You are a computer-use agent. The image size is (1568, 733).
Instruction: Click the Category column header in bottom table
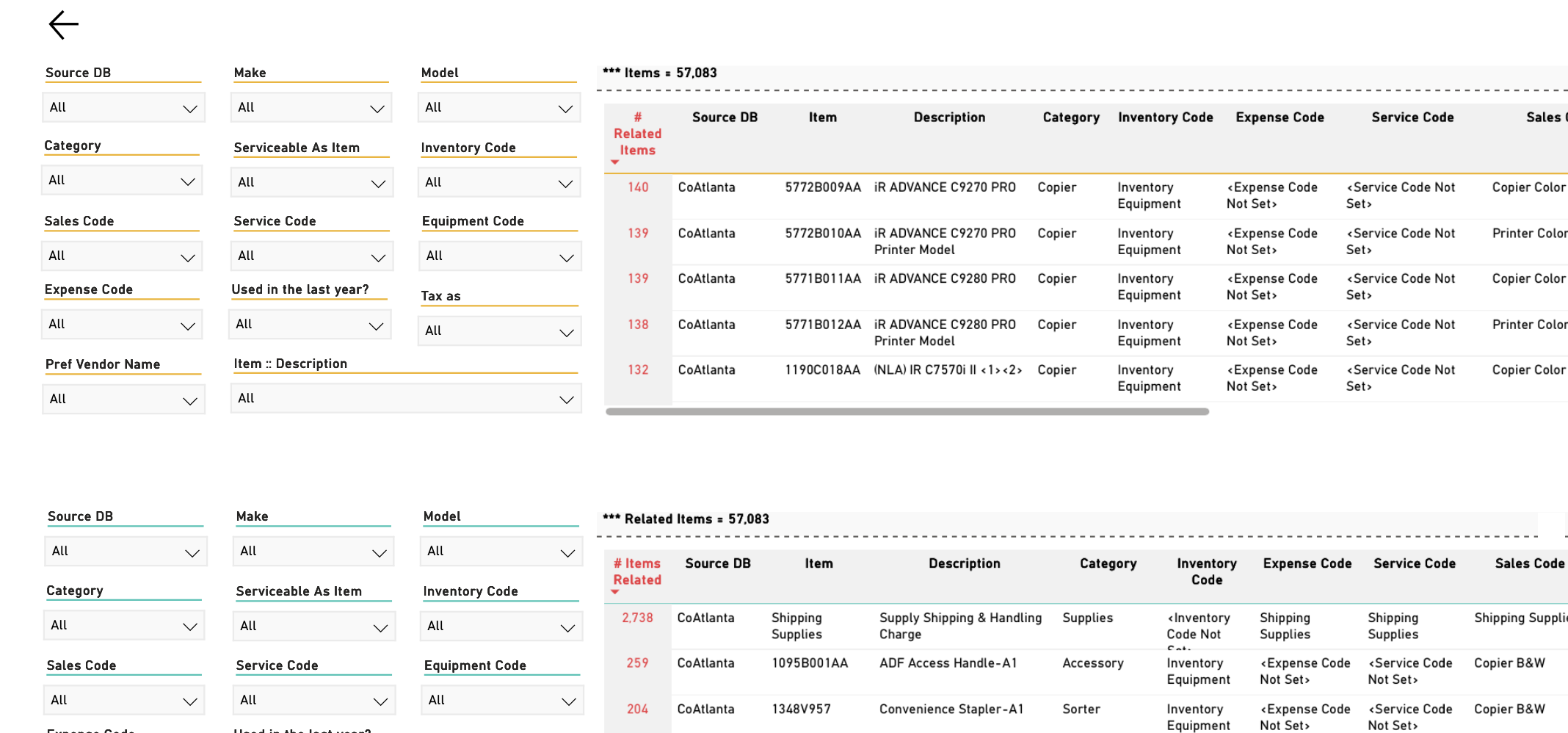[x=1108, y=564]
